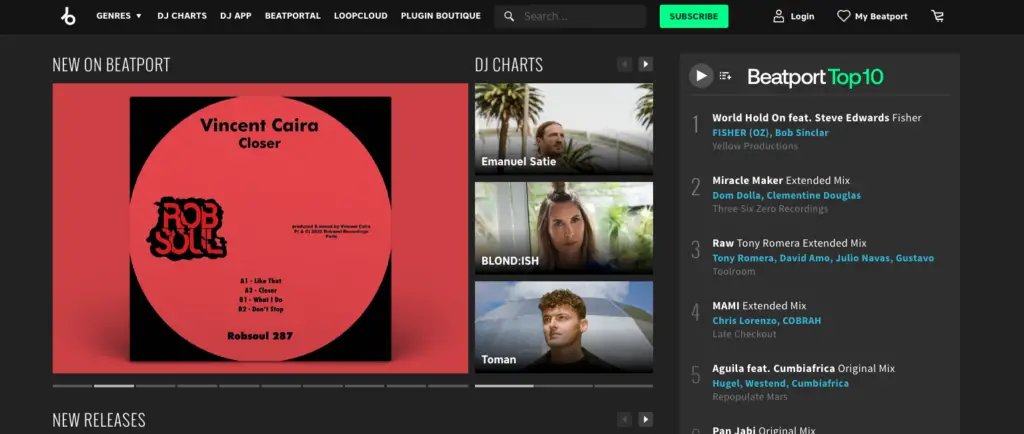The height and width of the screenshot is (434, 1024).
Task: Focus the Search input field
Action: click(x=570, y=16)
